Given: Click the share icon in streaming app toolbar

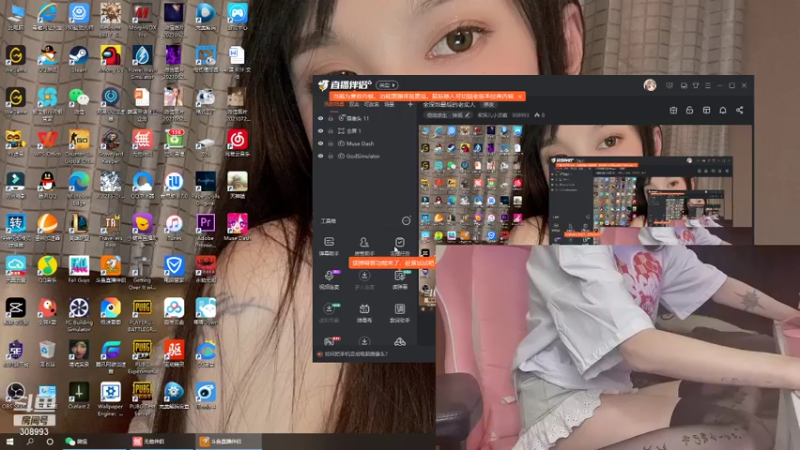Looking at the screenshot, I should (x=739, y=110).
